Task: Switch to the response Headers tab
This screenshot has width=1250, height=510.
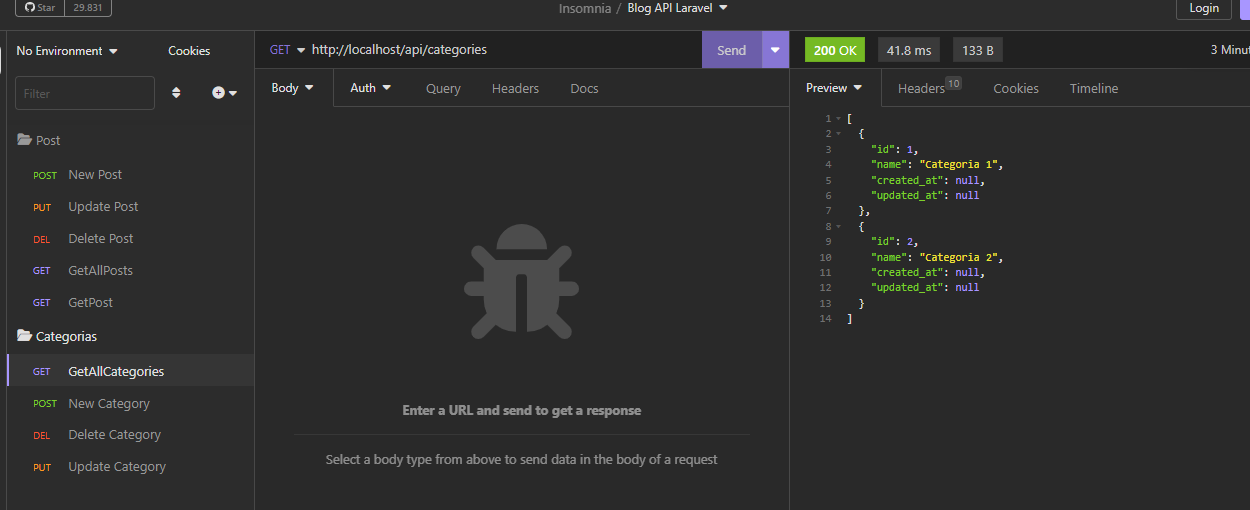Action: 929,88
